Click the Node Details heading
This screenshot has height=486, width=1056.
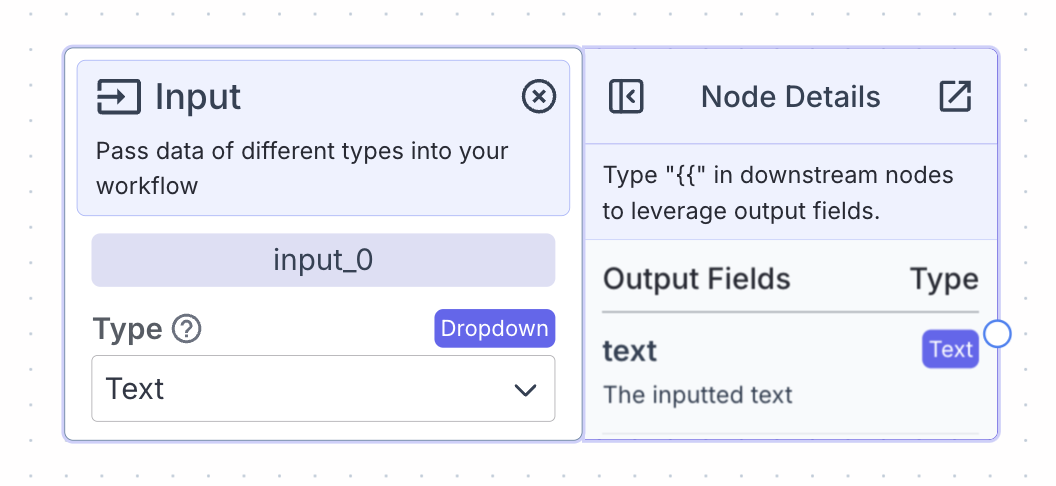pyautogui.click(x=790, y=97)
